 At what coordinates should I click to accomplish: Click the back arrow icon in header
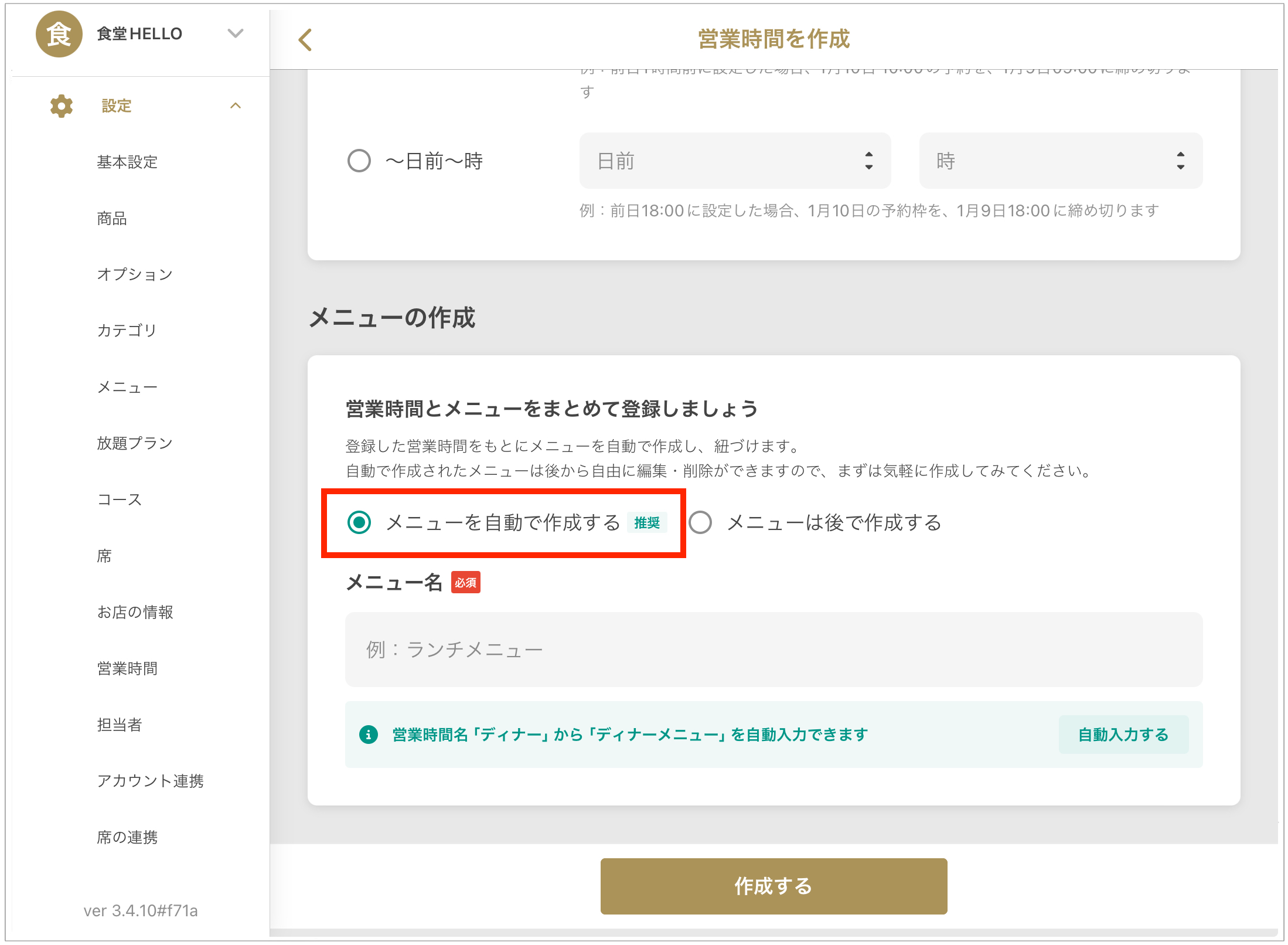coord(305,40)
